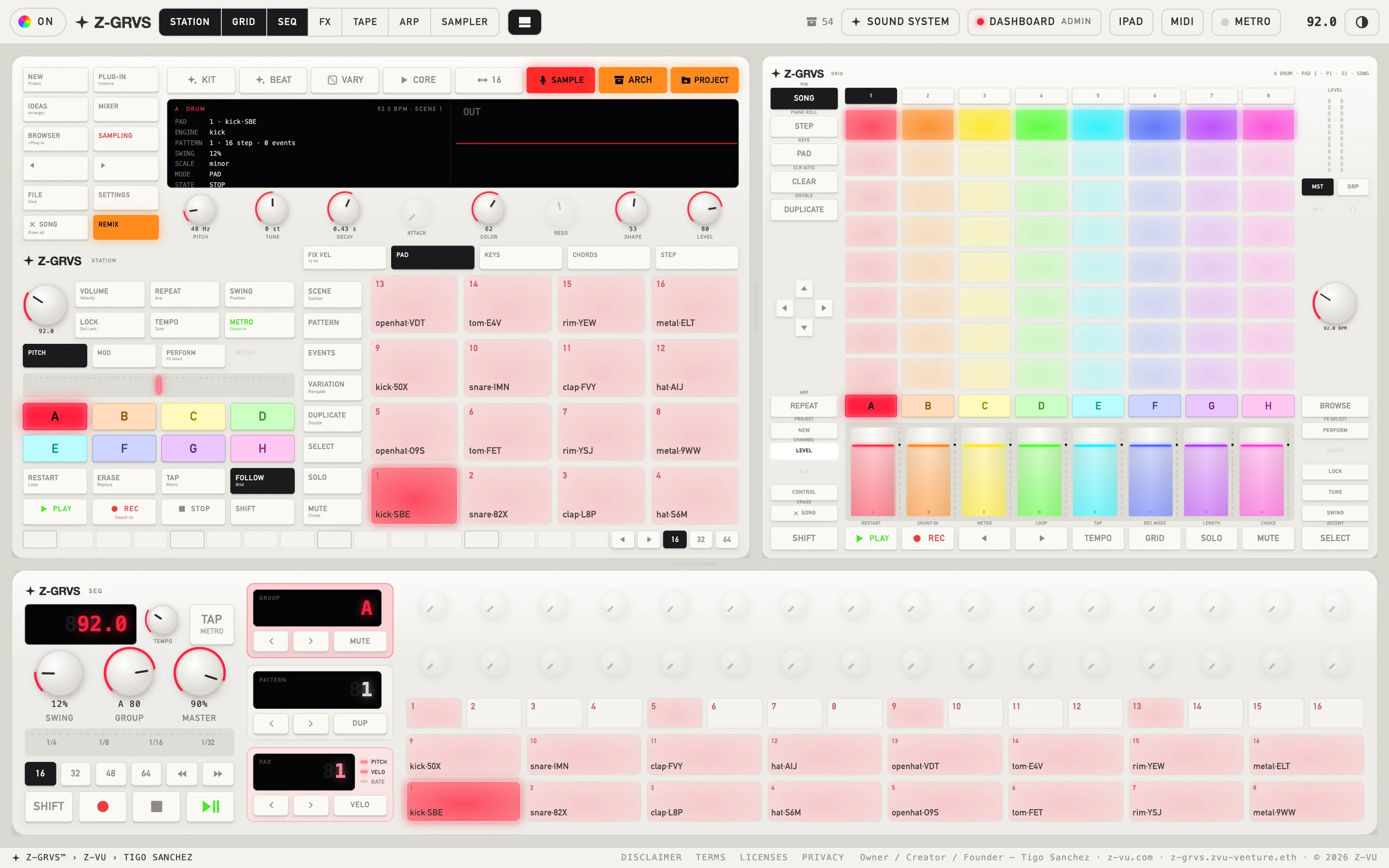
Task: Toggle FOLLOW Grid button in Station
Action: click(x=262, y=480)
